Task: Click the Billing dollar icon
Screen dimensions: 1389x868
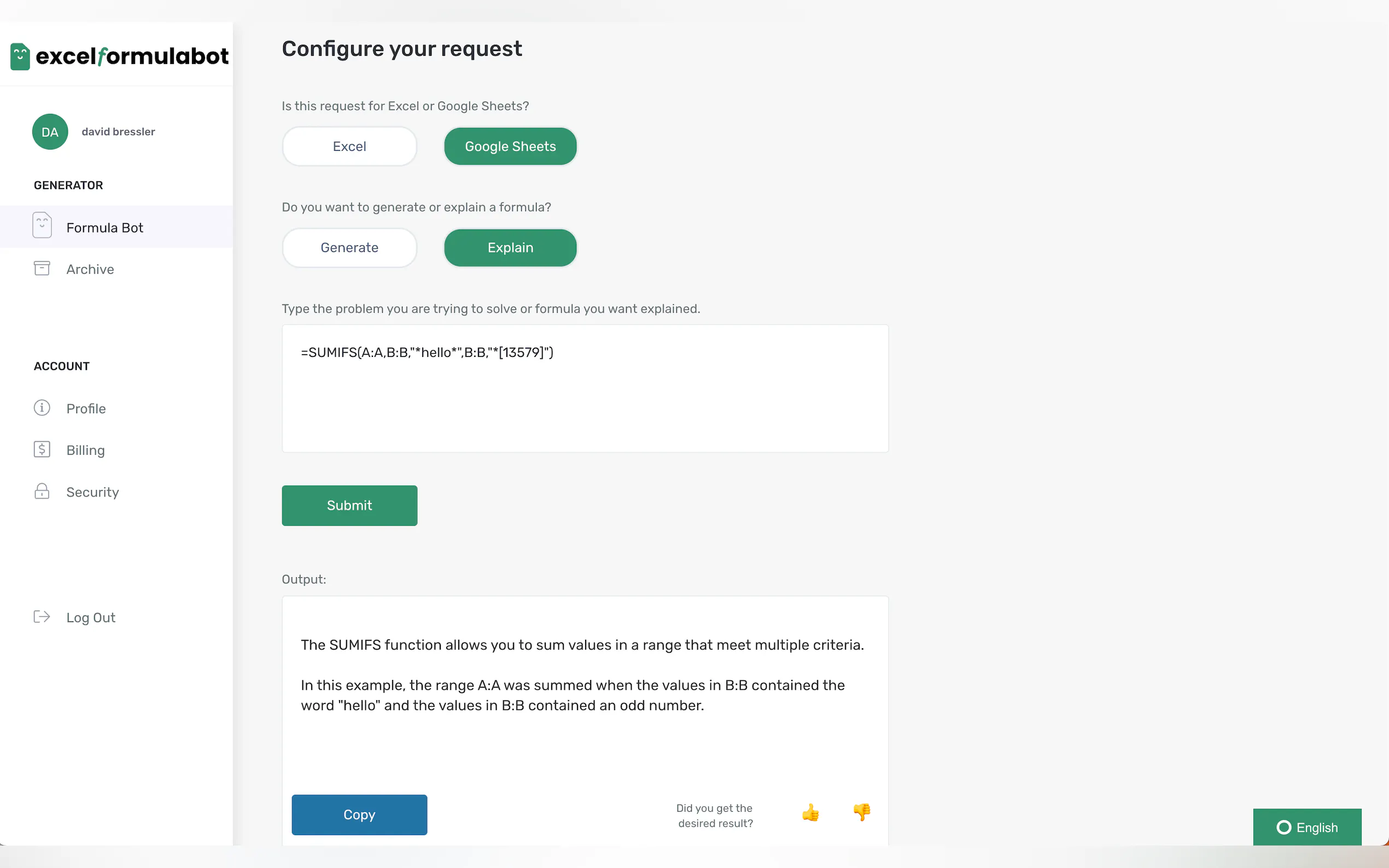Action: click(x=42, y=449)
